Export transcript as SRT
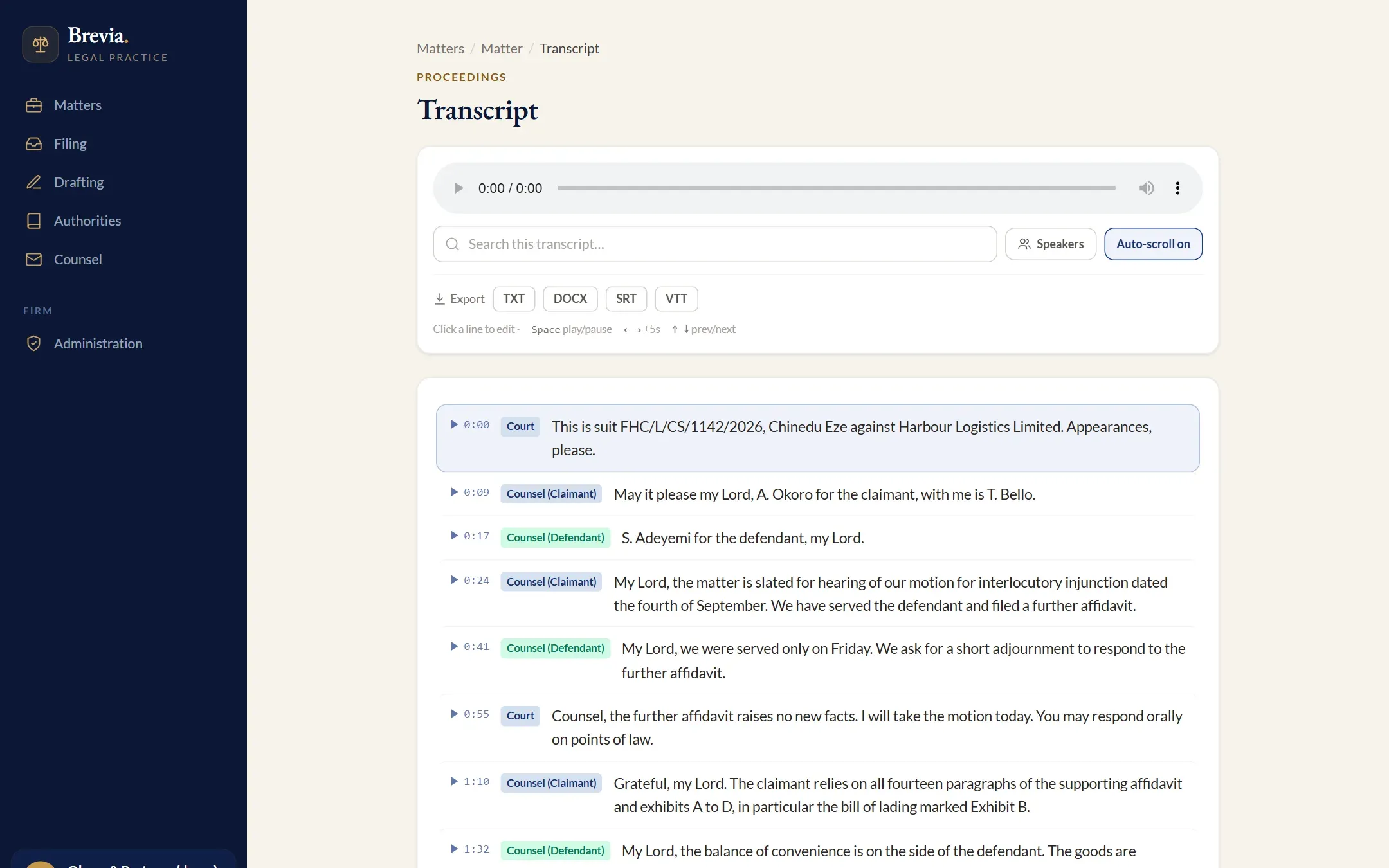The image size is (1389, 868). point(626,299)
